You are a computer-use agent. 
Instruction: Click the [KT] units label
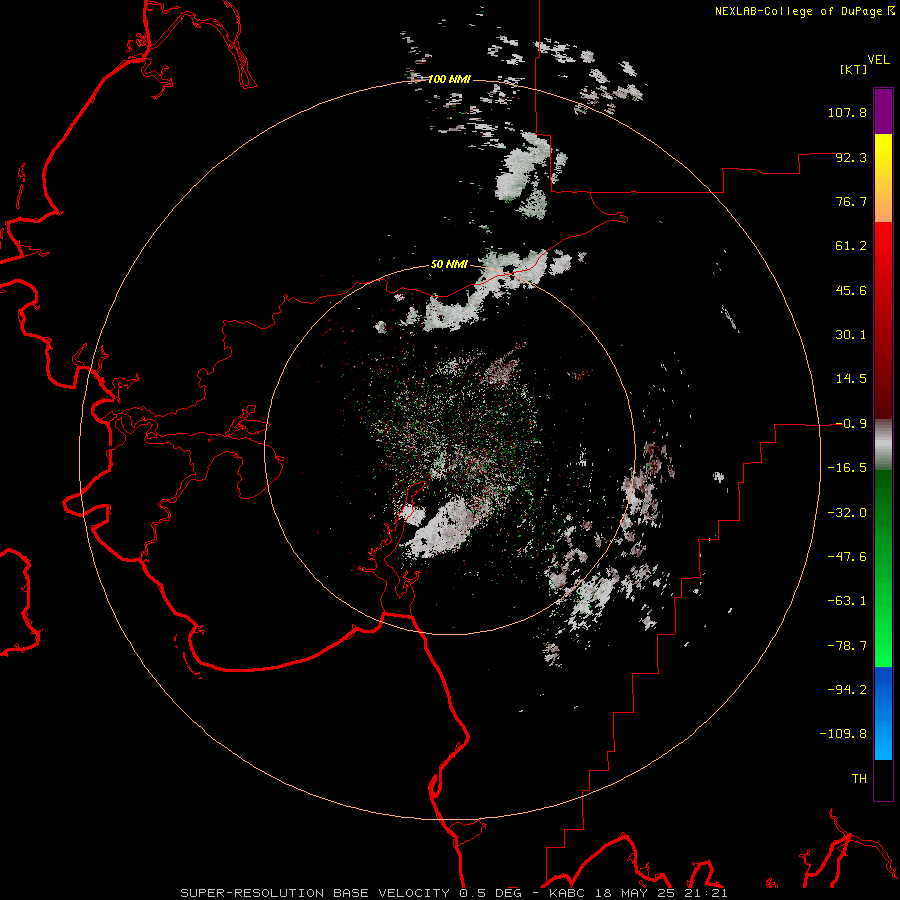coord(853,69)
